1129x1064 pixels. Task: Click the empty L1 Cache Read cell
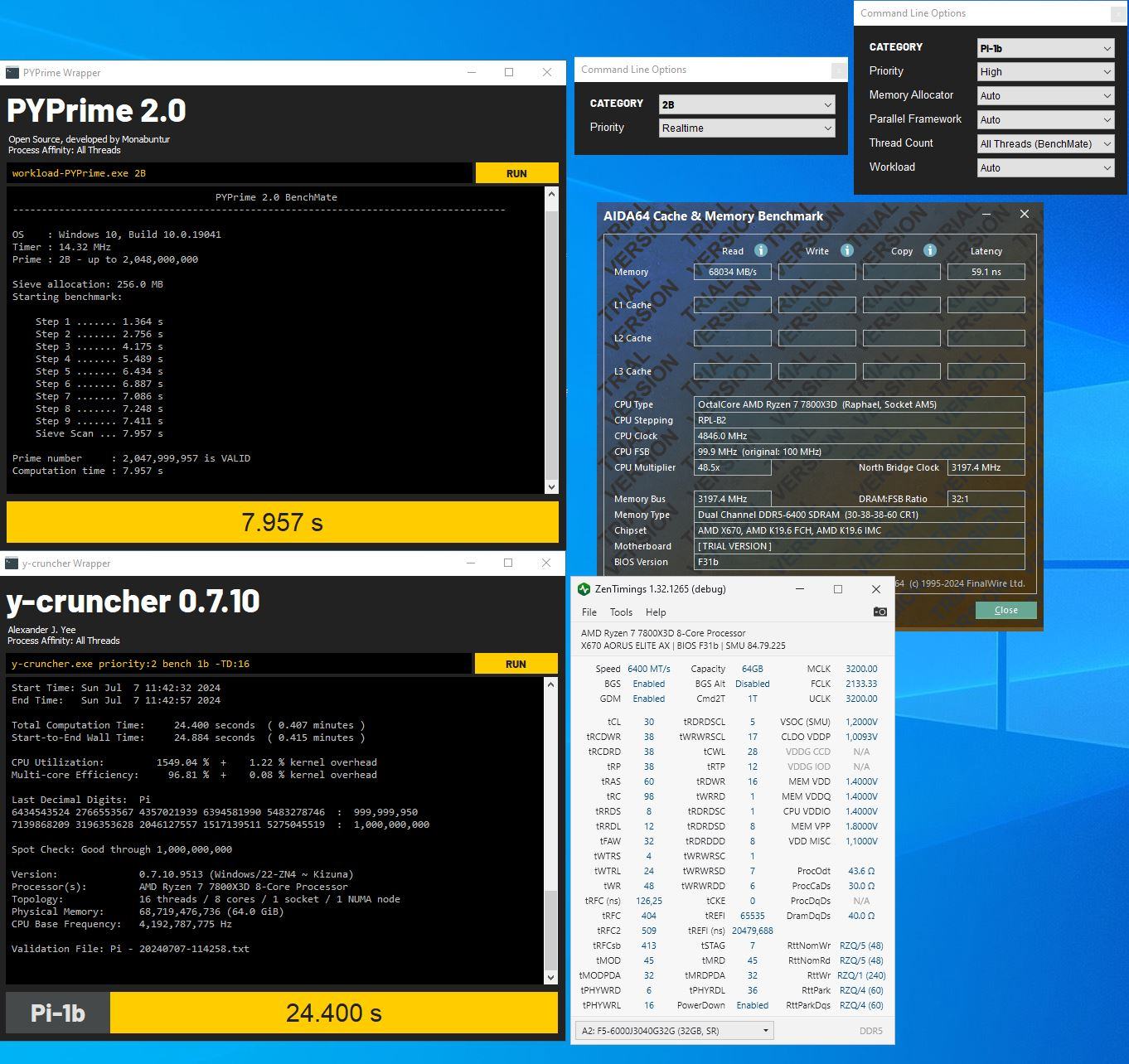click(733, 305)
